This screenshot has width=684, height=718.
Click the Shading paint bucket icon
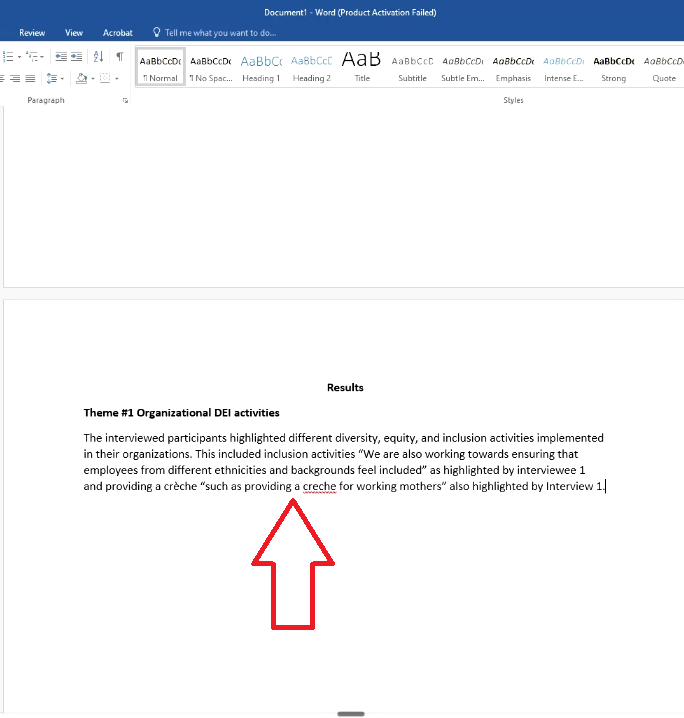coord(81,78)
